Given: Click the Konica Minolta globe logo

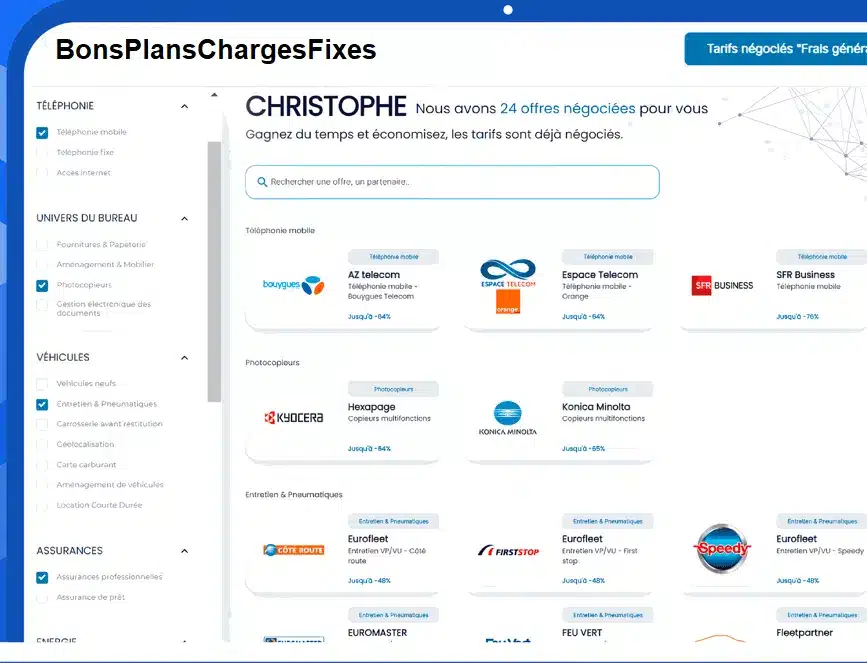Looking at the screenshot, I should coord(508,412).
